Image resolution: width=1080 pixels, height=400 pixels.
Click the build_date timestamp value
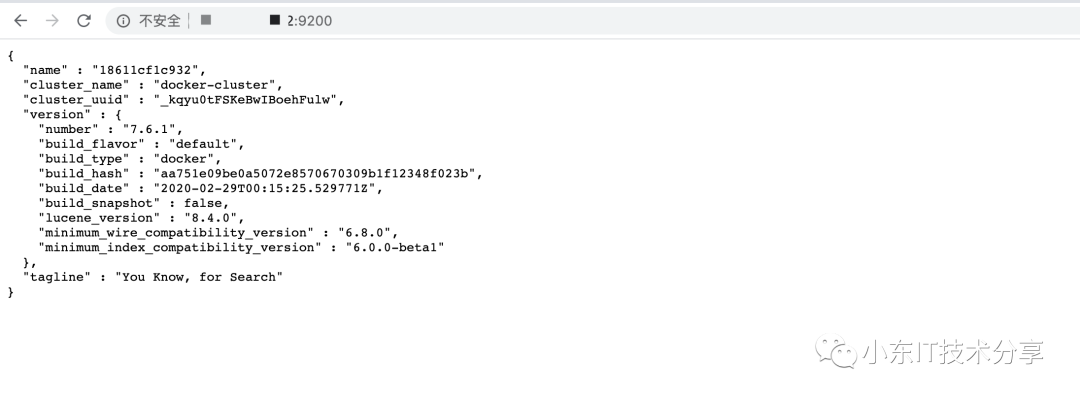tap(268, 188)
